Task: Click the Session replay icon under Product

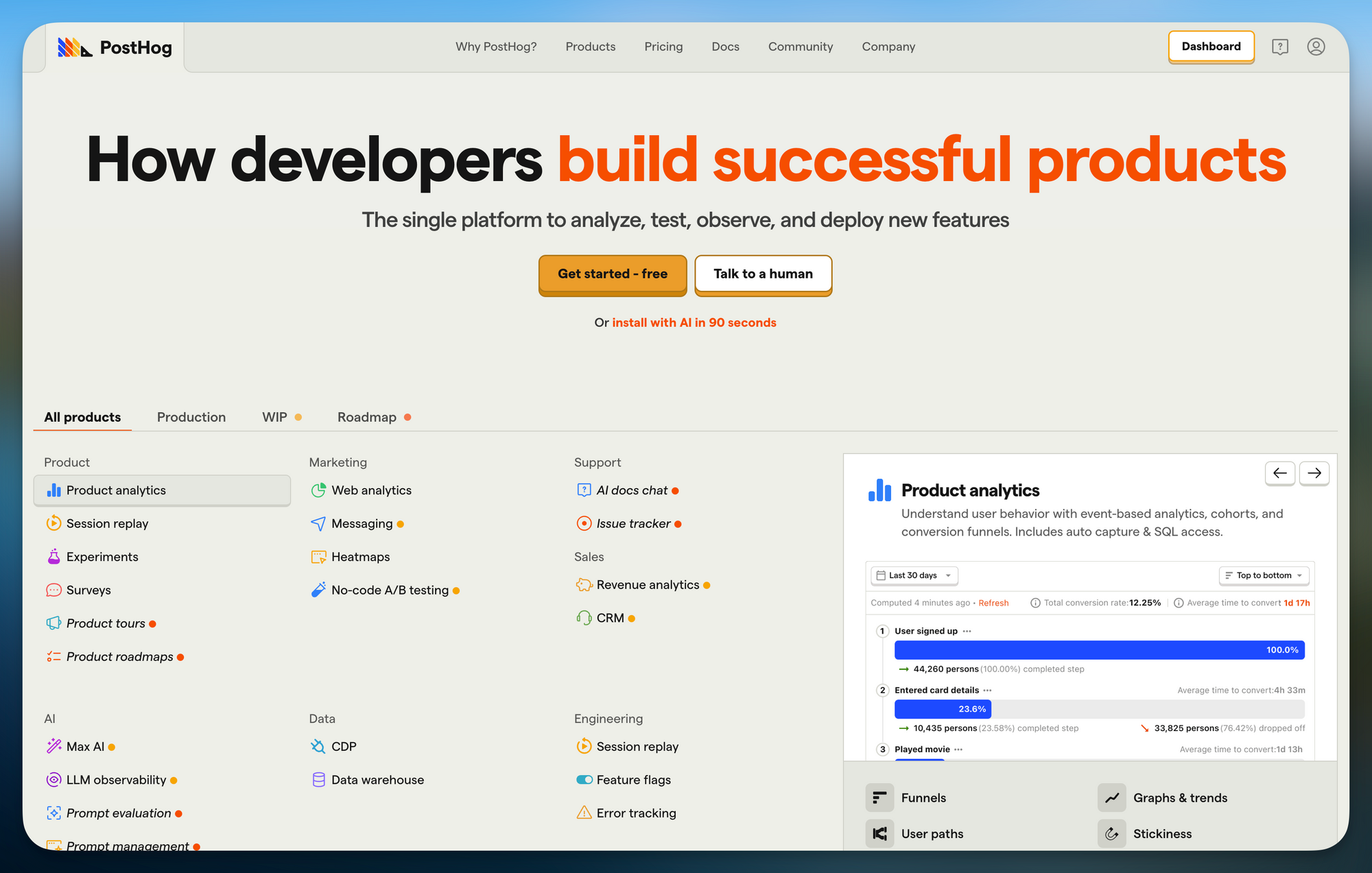Action: (54, 523)
